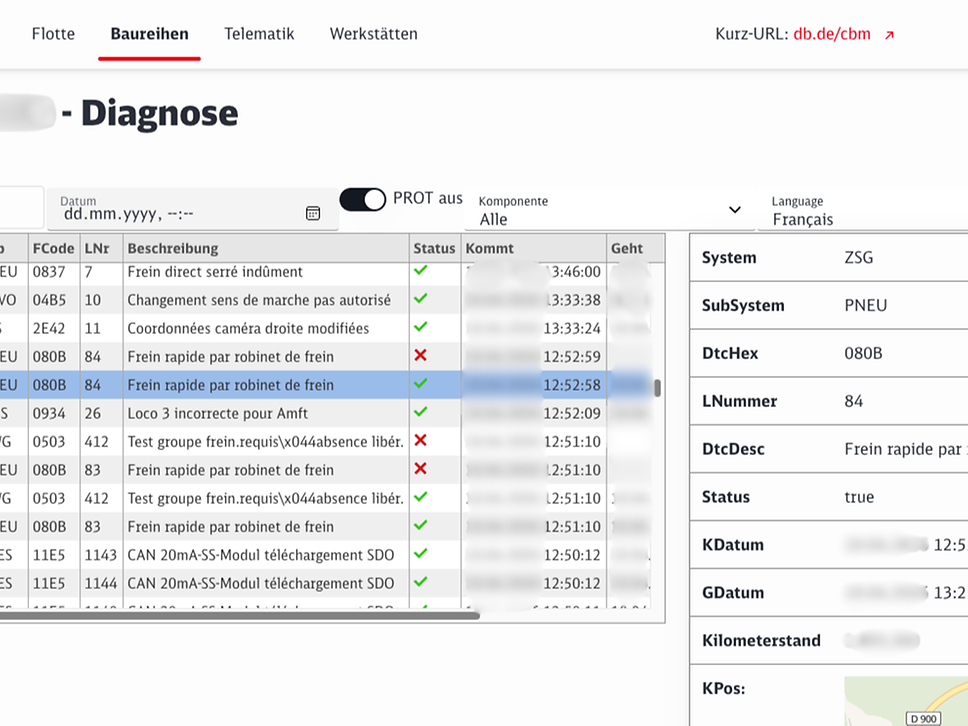Click green check status at 12:52:58 row
Viewport: 968px width, 726px height.
coord(420,384)
